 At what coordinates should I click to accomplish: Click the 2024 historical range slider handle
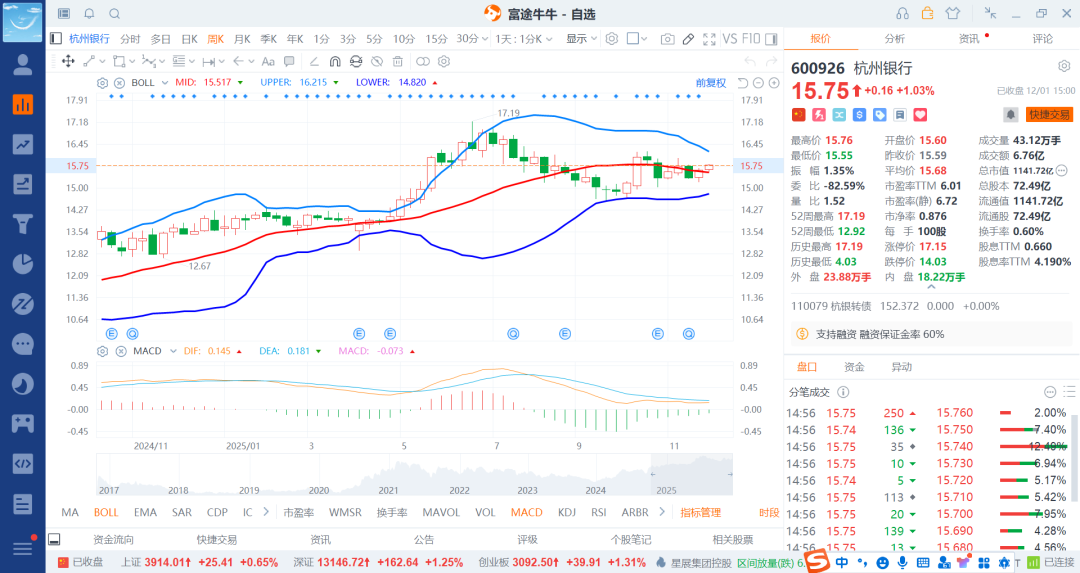click(x=652, y=474)
